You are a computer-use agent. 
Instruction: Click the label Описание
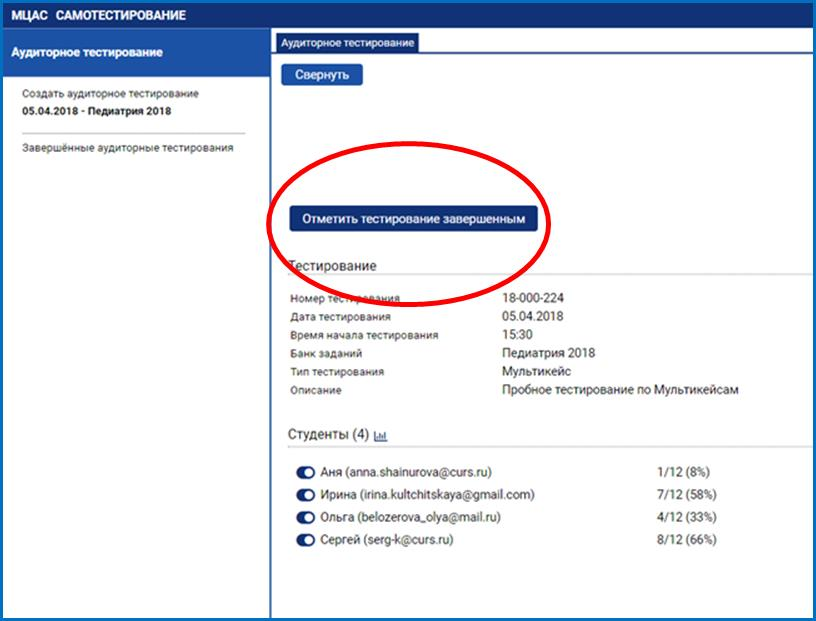pos(315,390)
